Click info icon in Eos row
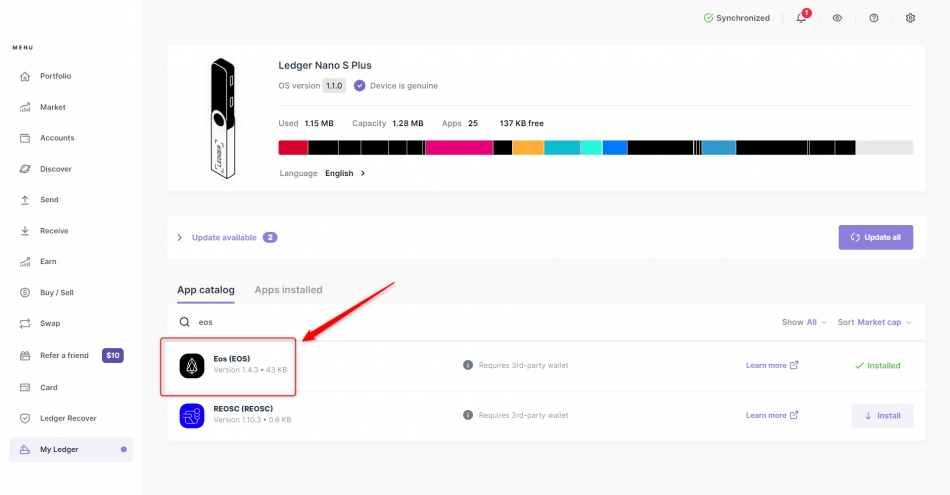 tap(468, 365)
